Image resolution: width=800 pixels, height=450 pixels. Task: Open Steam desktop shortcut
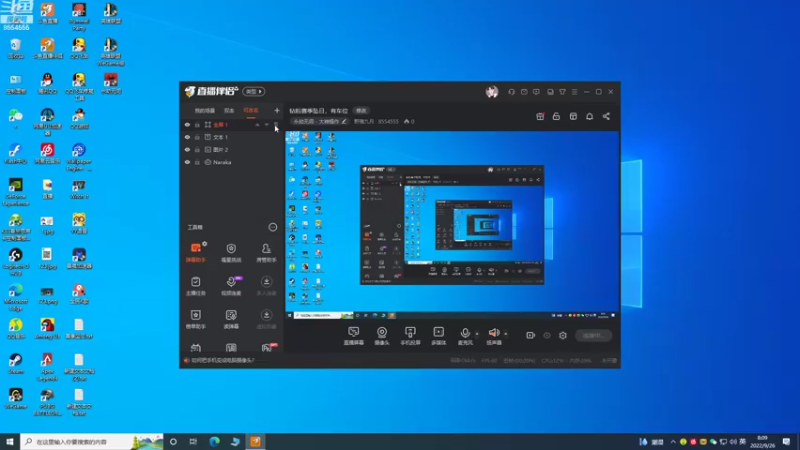[16, 364]
